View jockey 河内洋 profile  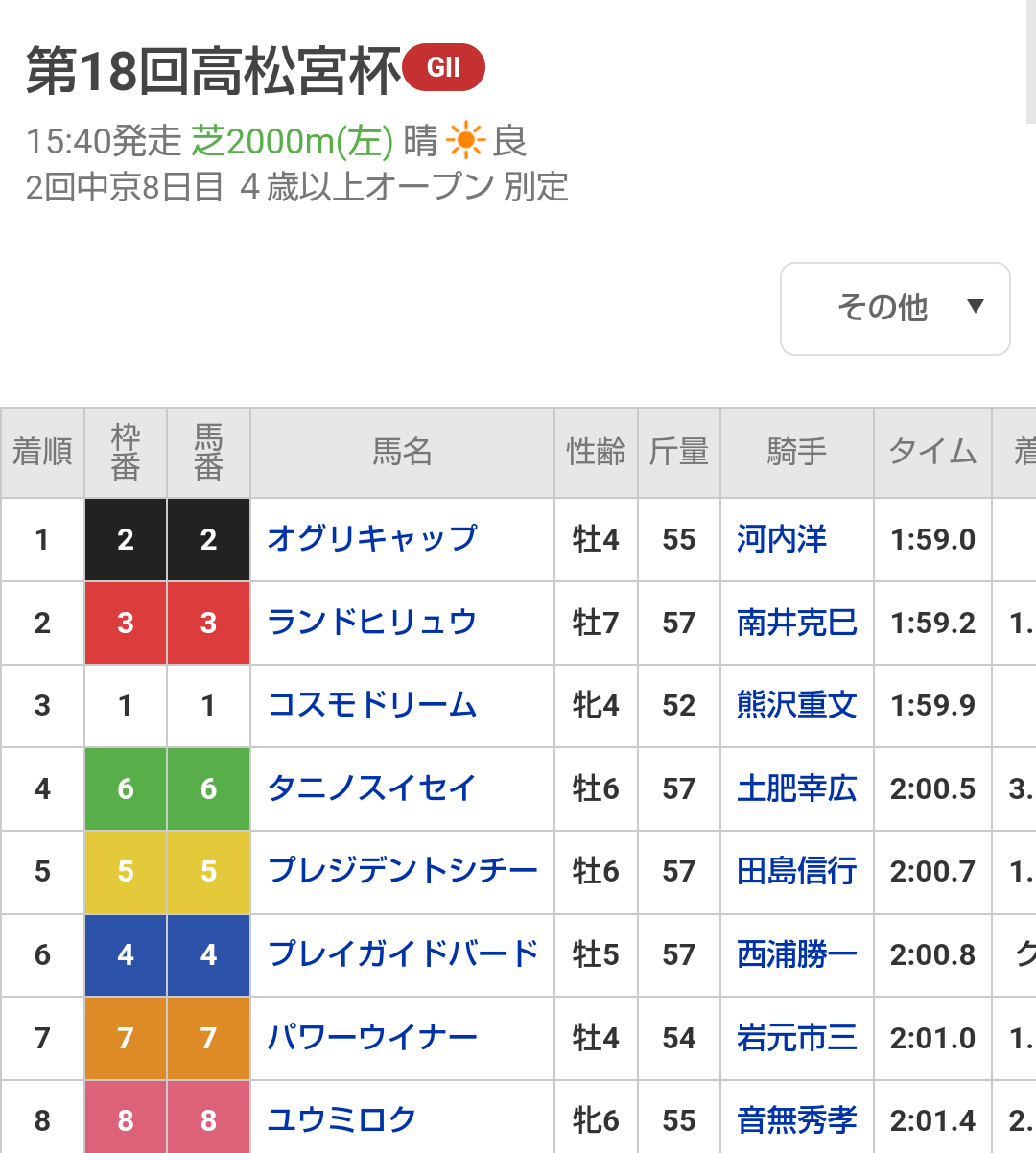tap(781, 539)
